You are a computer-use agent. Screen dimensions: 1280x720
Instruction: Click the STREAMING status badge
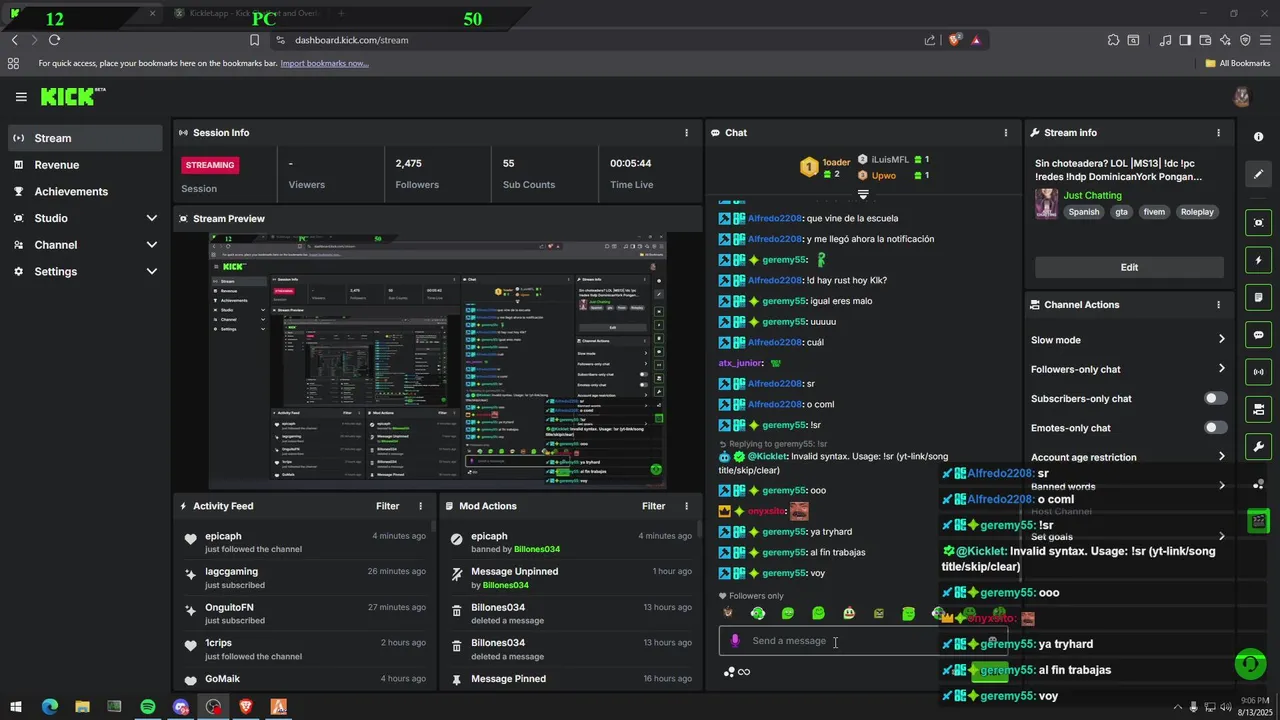[x=210, y=165]
